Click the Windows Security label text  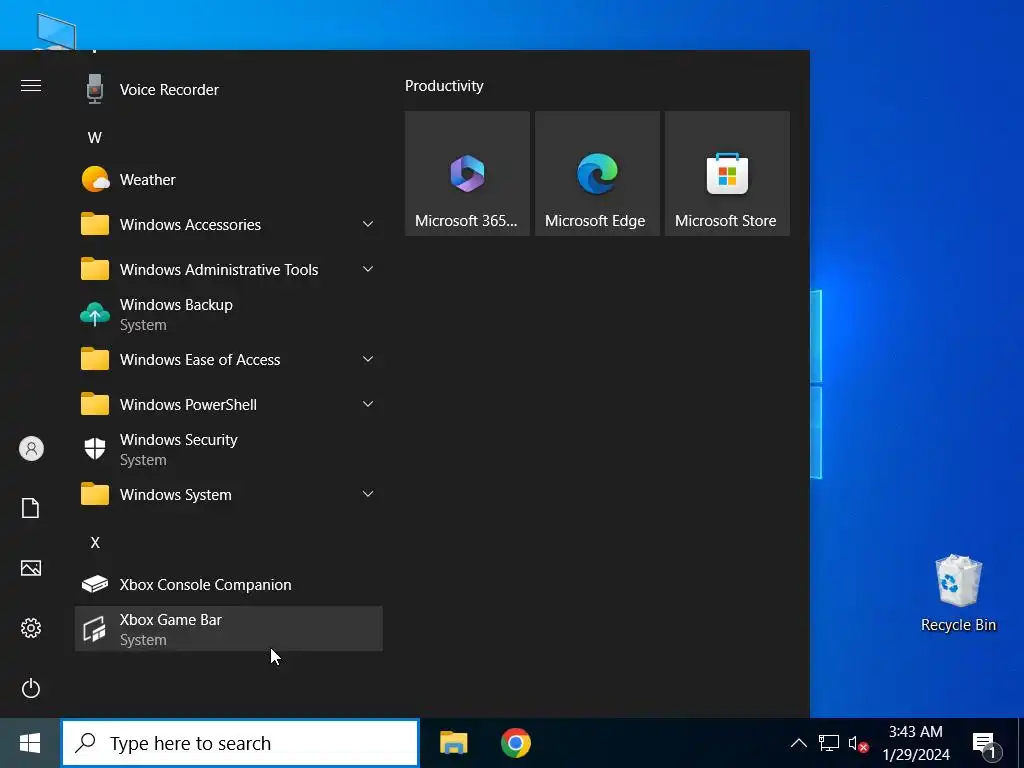tap(178, 440)
